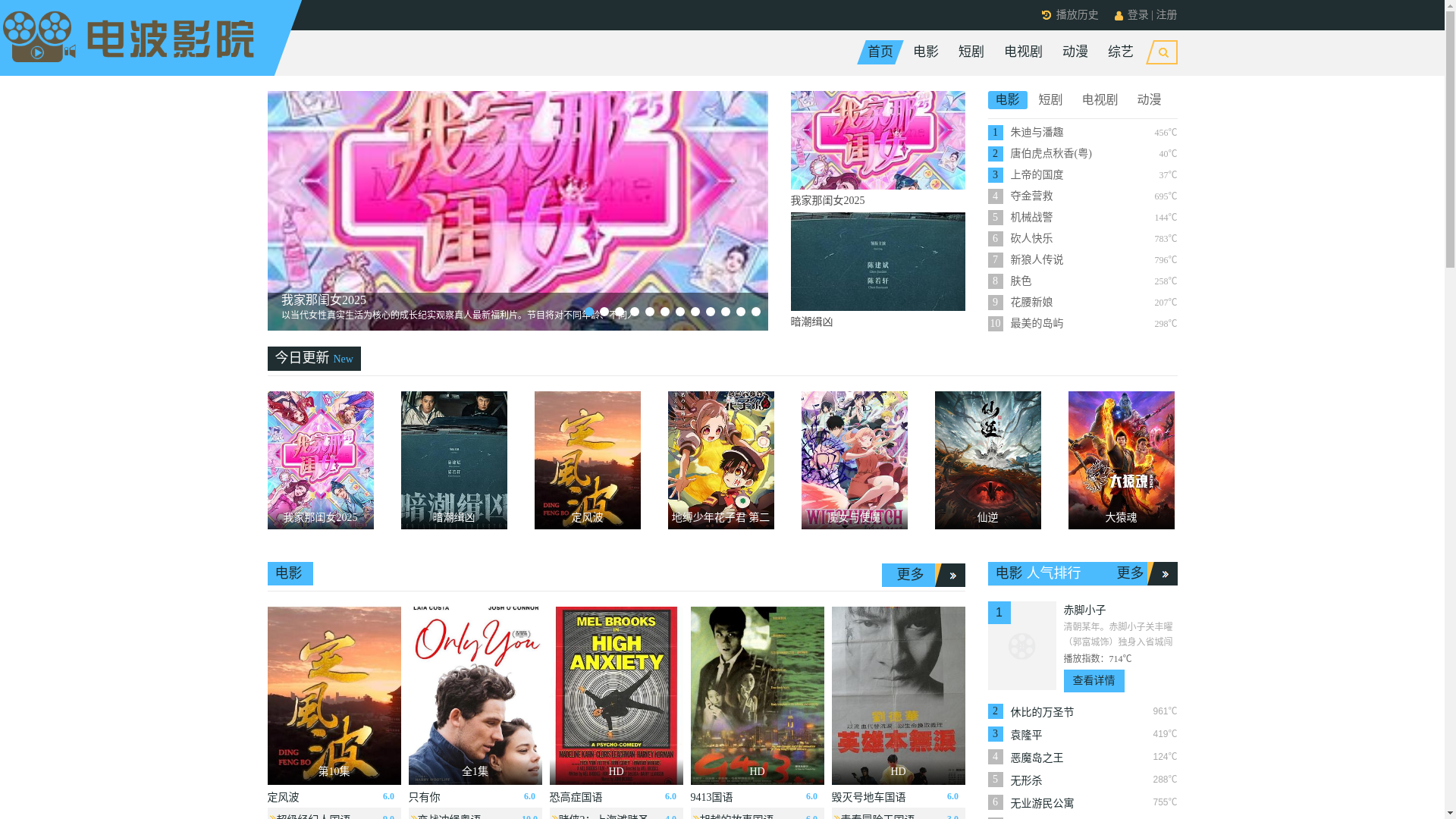Switch ranking to 动漫 tab
This screenshot has width=1456, height=819.
click(1150, 100)
